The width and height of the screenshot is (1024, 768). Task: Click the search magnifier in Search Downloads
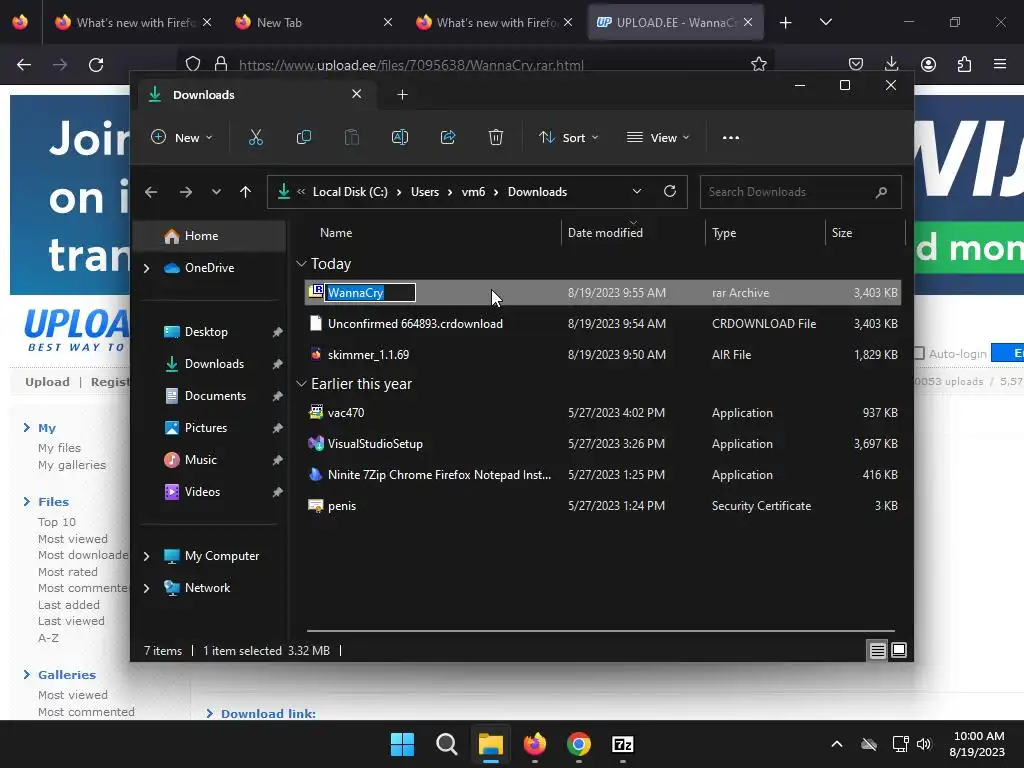881,192
